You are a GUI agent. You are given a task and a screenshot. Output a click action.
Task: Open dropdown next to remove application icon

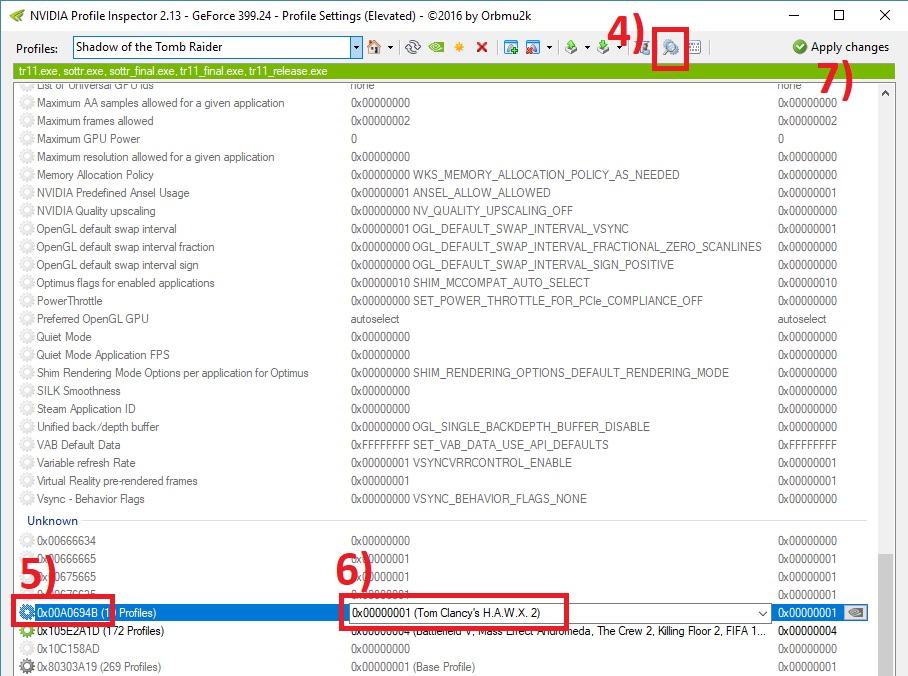point(549,47)
